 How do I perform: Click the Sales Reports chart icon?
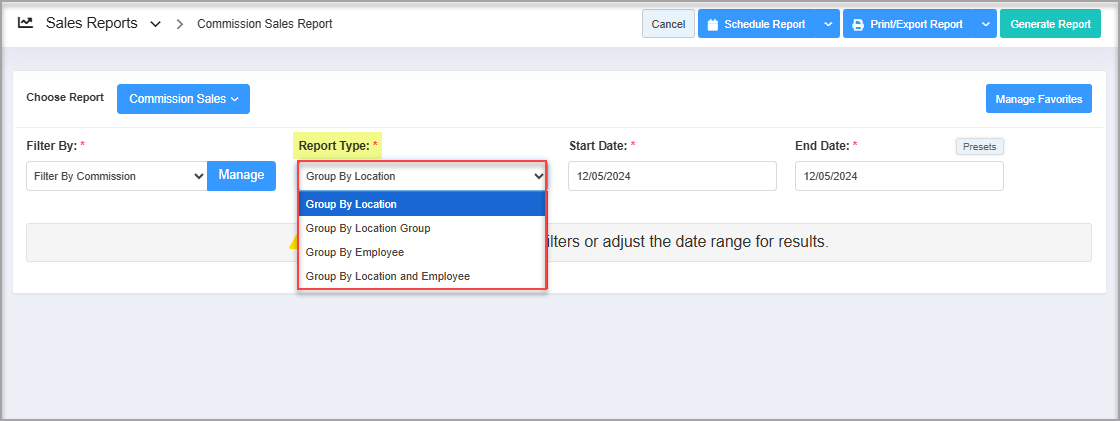[x=26, y=23]
